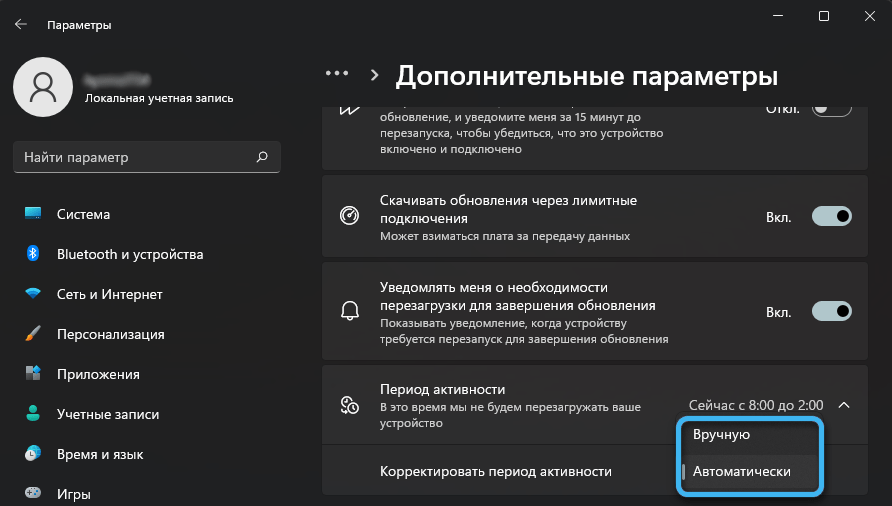The width and height of the screenshot is (892, 506).
Task: Click the breadcrumb ellipsis button
Action: coord(336,74)
